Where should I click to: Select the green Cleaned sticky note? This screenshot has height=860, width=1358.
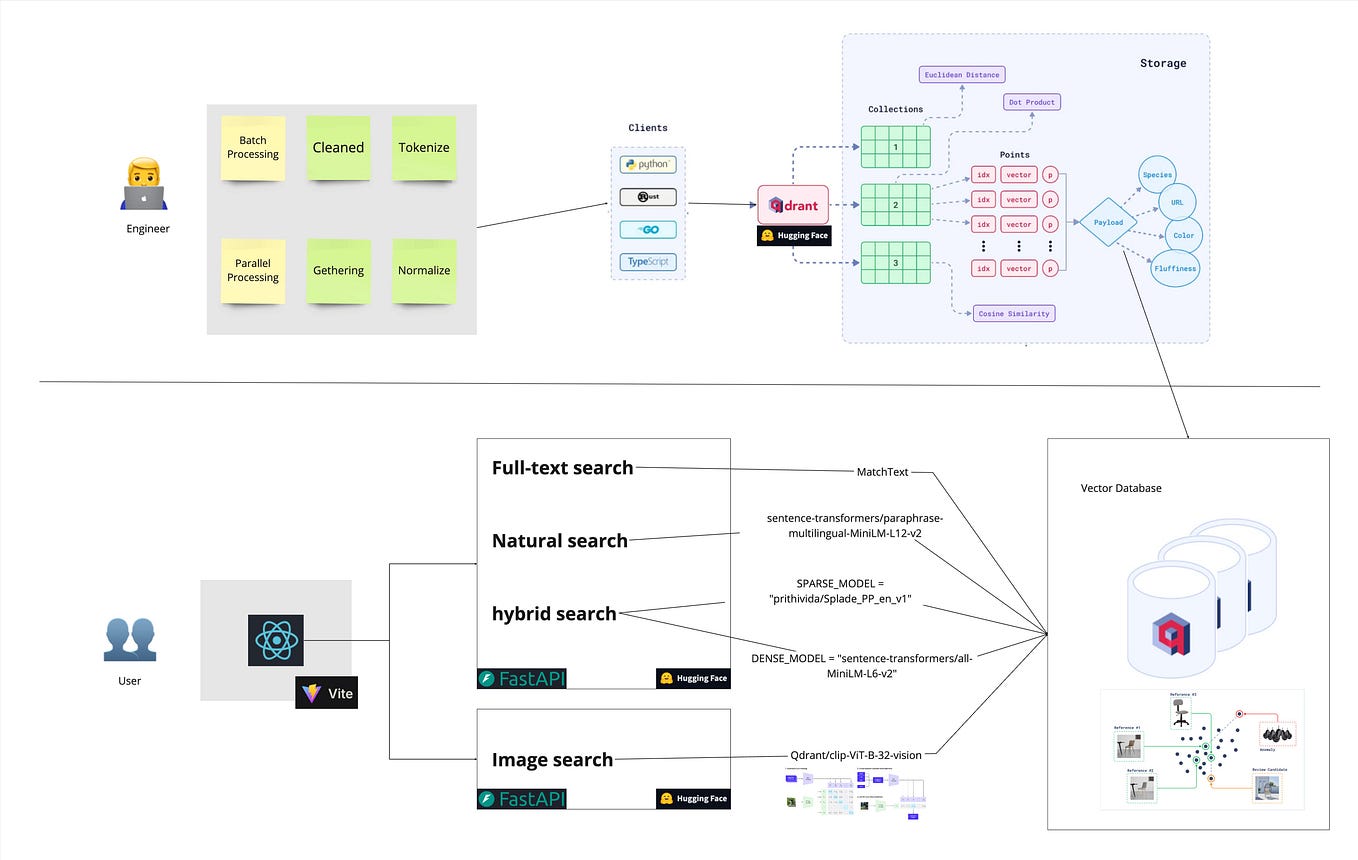[x=338, y=147]
